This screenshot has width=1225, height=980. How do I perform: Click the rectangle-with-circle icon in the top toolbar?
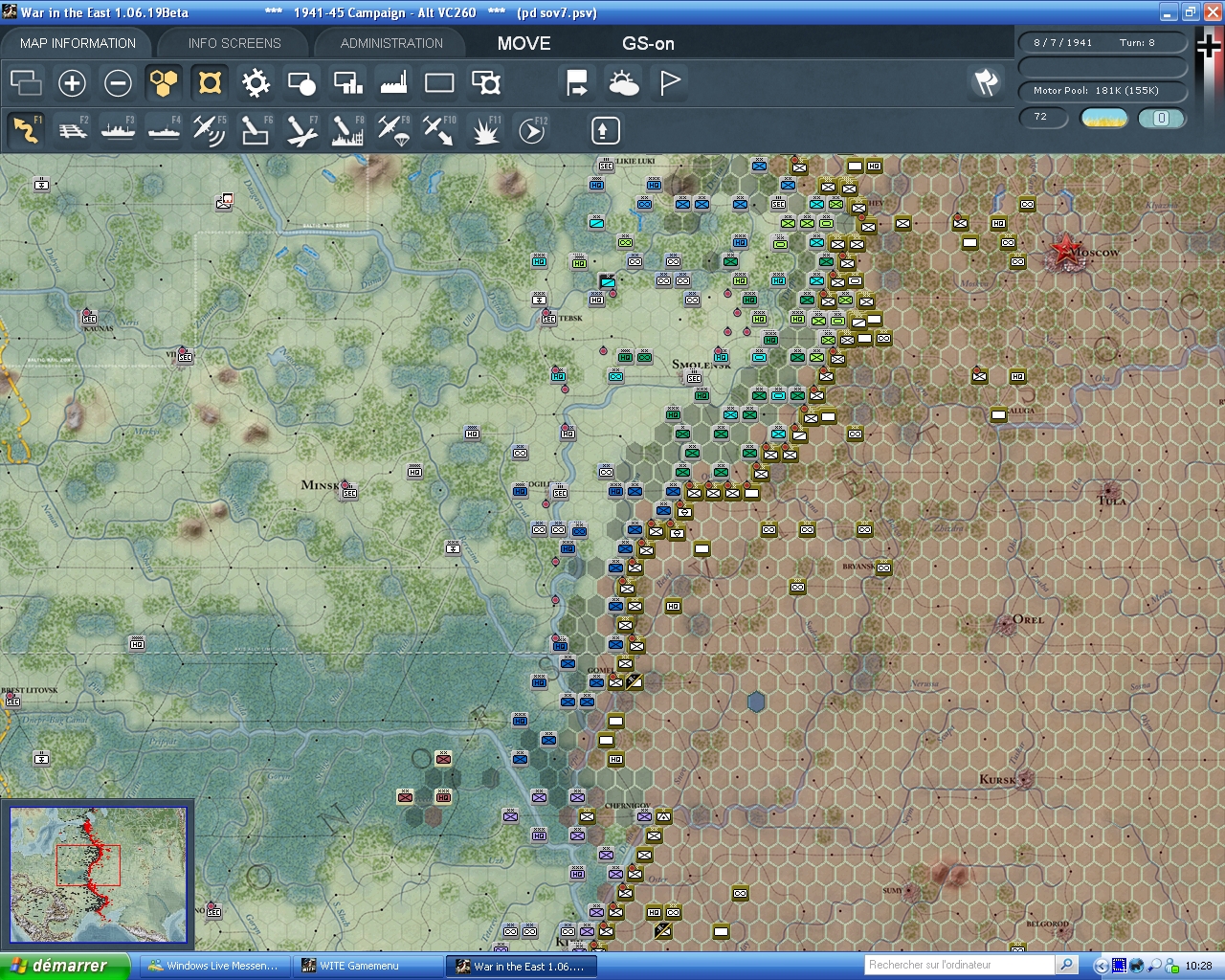[x=301, y=83]
